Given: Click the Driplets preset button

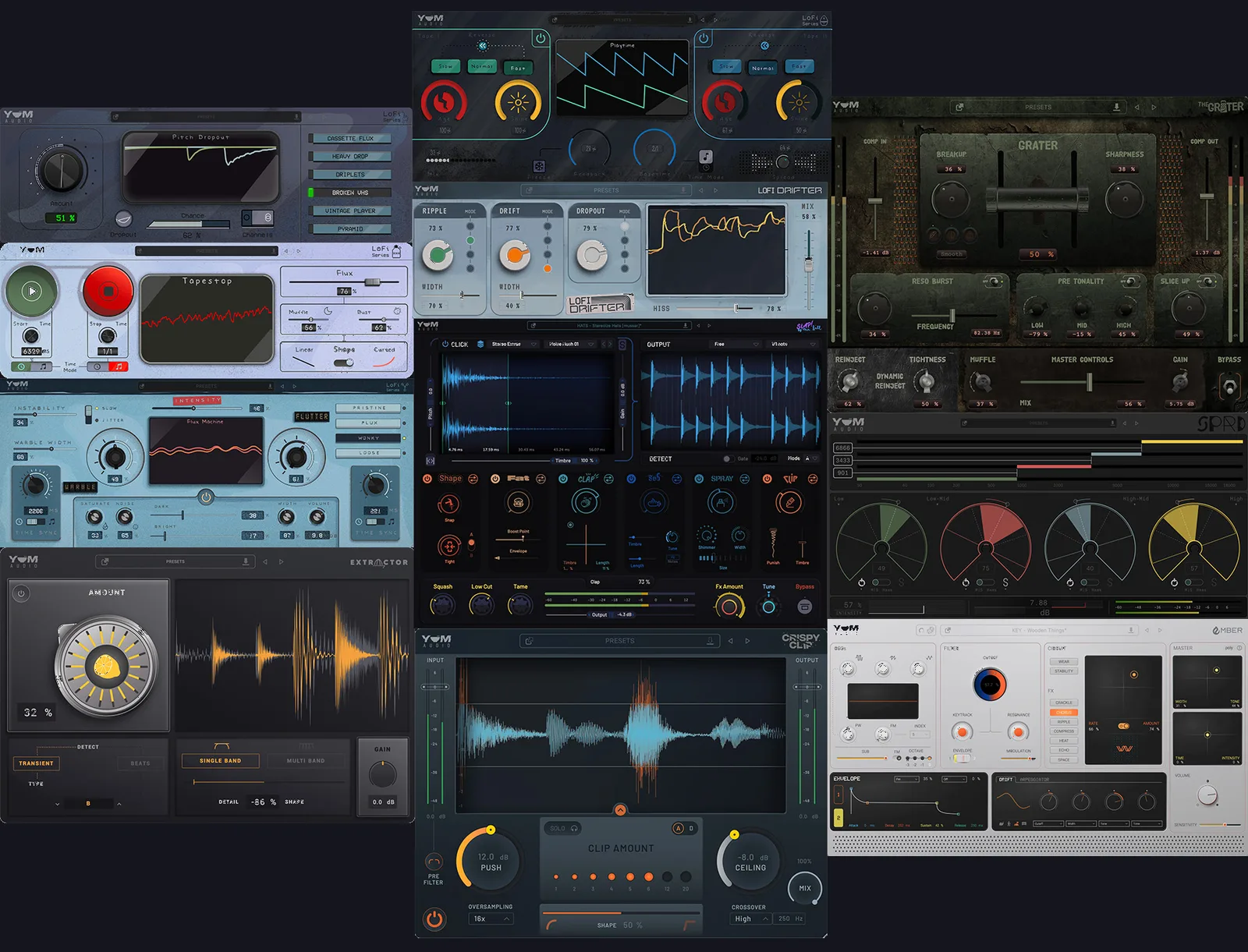Looking at the screenshot, I should [350, 175].
